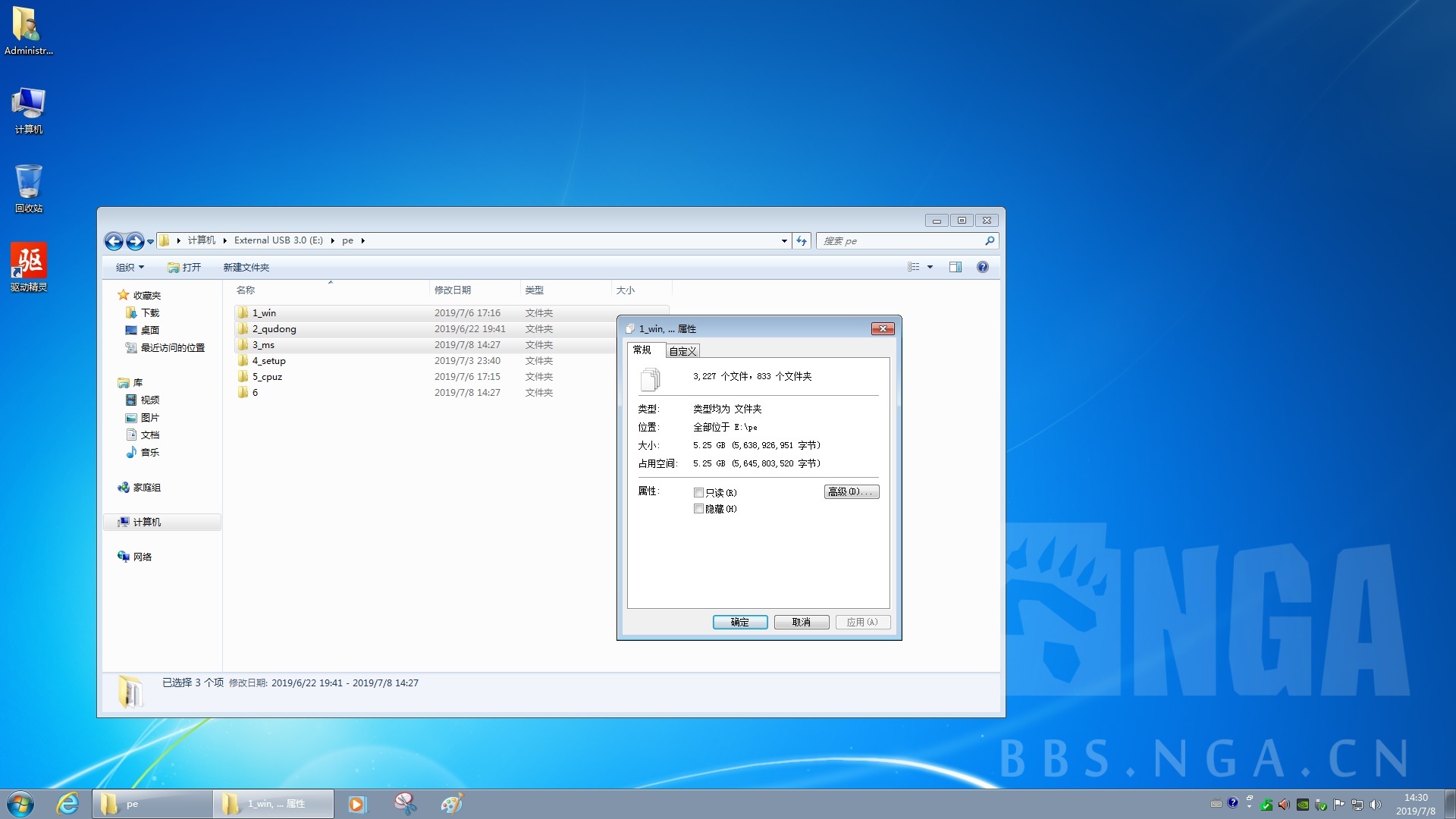
Task: Click the safely remove hardware tray icon
Action: tap(1319, 805)
